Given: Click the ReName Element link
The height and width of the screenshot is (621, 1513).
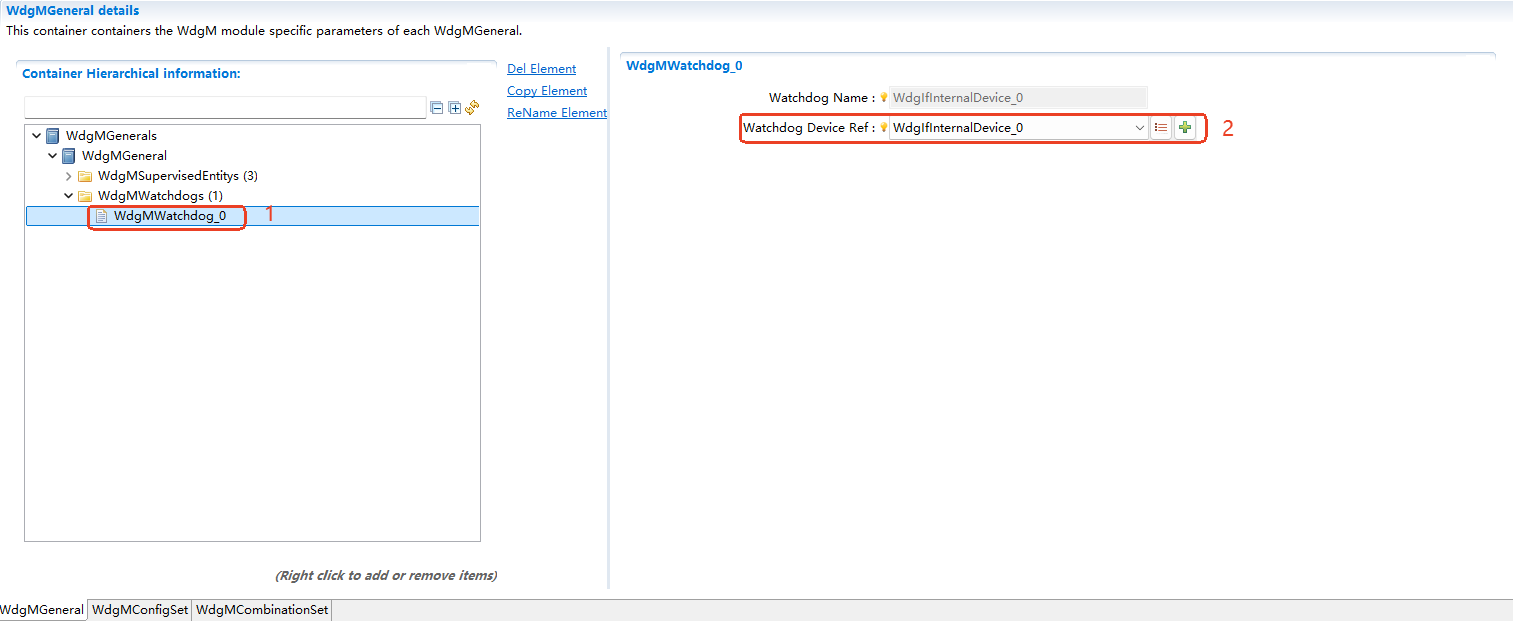Looking at the screenshot, I should (556, 112).
